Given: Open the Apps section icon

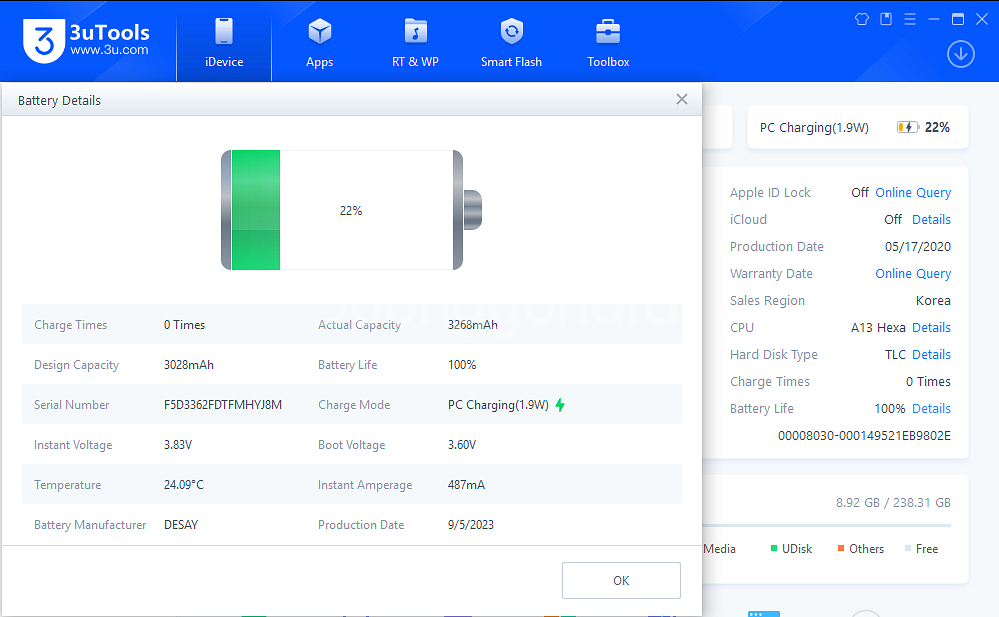Looking at the screenshot, I should tap(320, 33).
